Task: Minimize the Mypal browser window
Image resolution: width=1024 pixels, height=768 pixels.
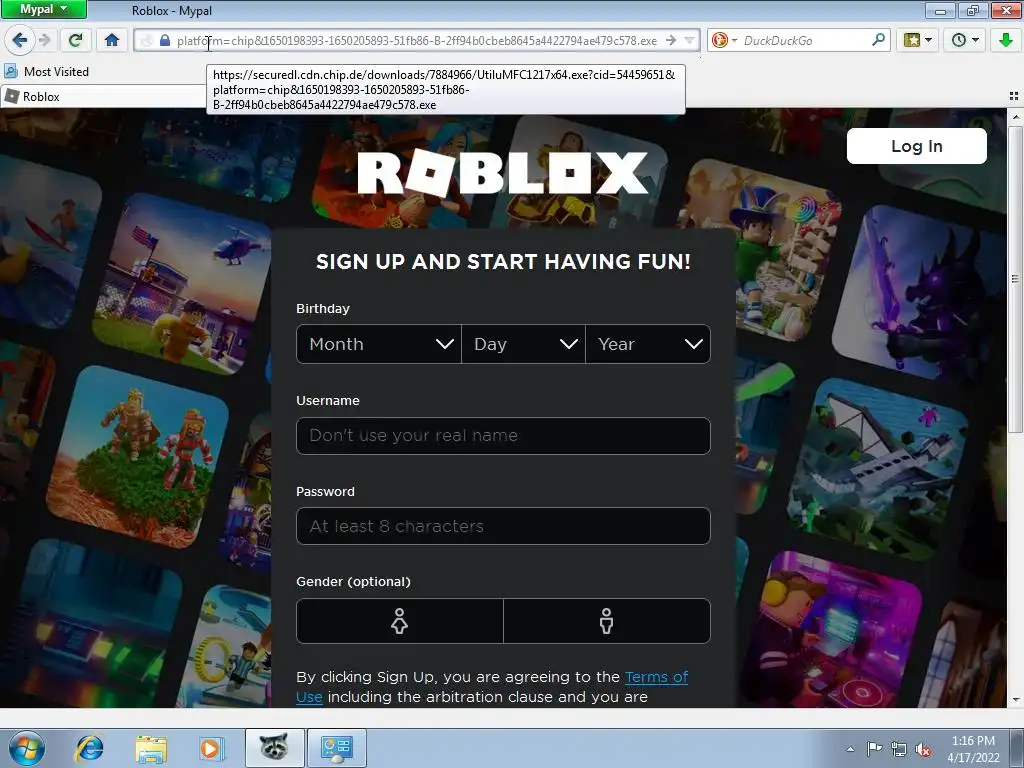Action: click(940, 10)
